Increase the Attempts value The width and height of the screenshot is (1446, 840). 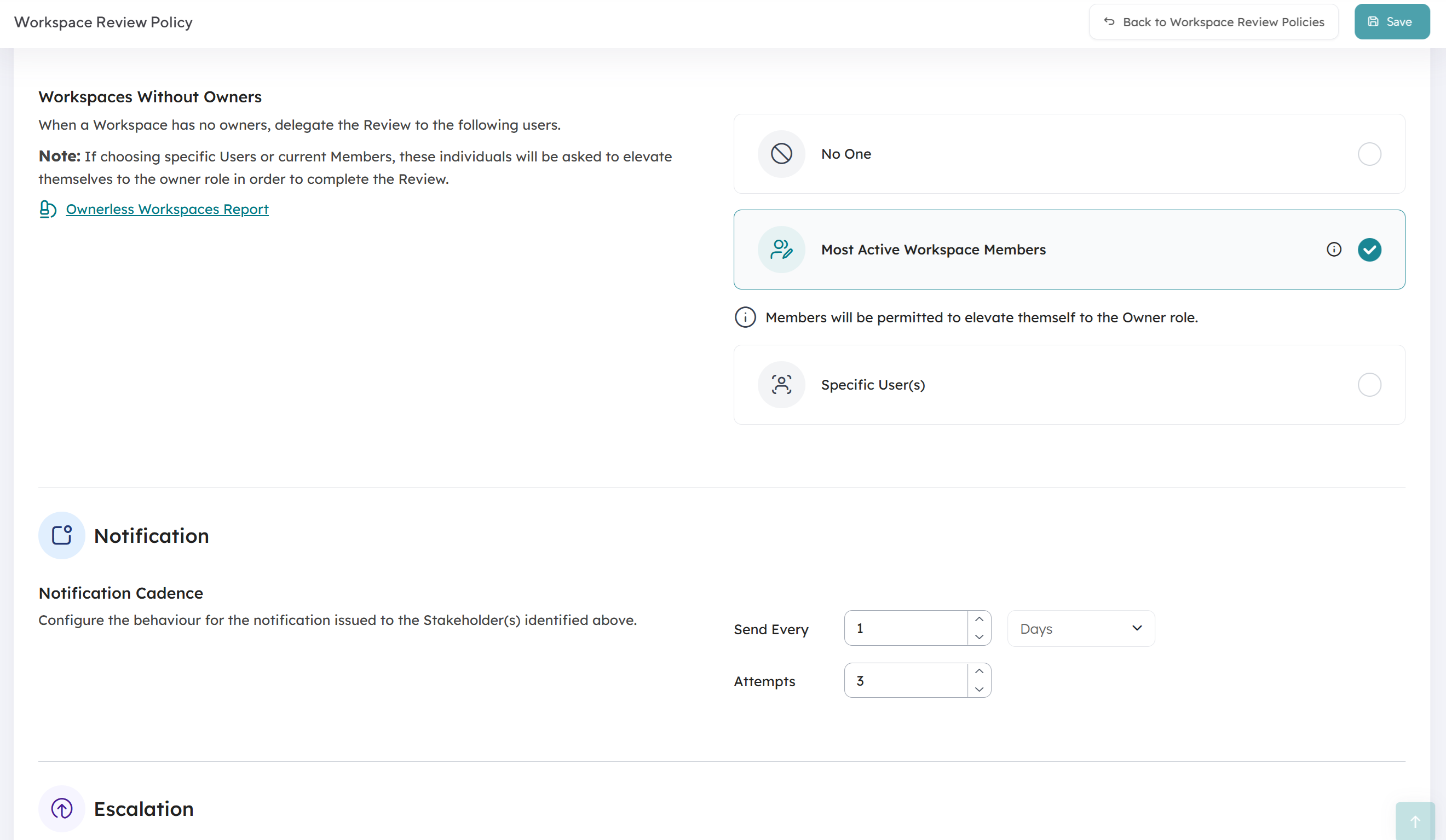coord(979,671)
